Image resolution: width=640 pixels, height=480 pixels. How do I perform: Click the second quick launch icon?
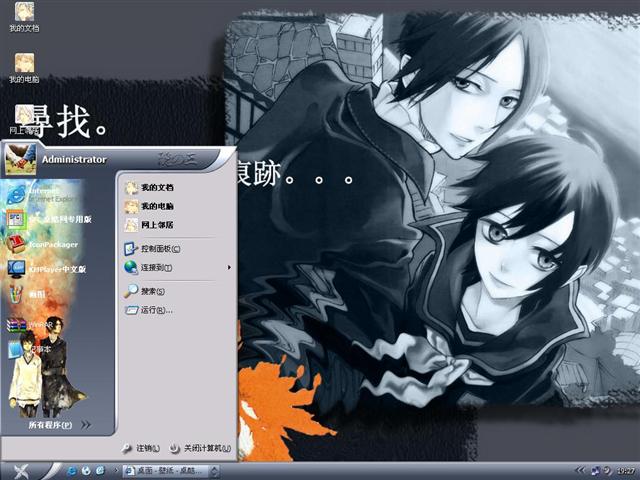pyautogui.click(x=86, y=471)
